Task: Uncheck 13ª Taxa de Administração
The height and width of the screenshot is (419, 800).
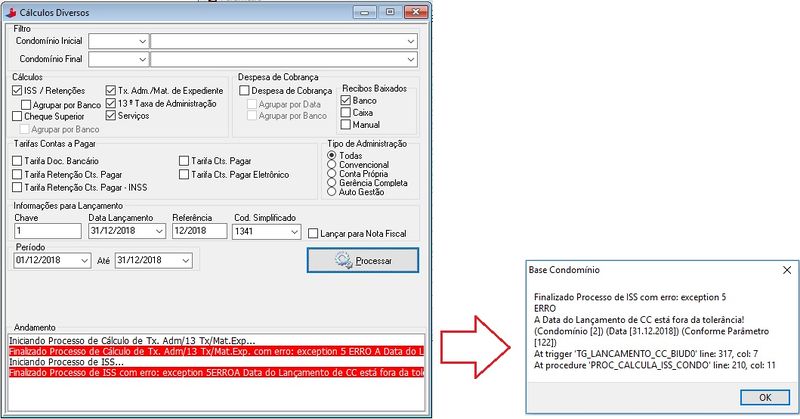Action: pyautogui.click(x=110, y=103)
